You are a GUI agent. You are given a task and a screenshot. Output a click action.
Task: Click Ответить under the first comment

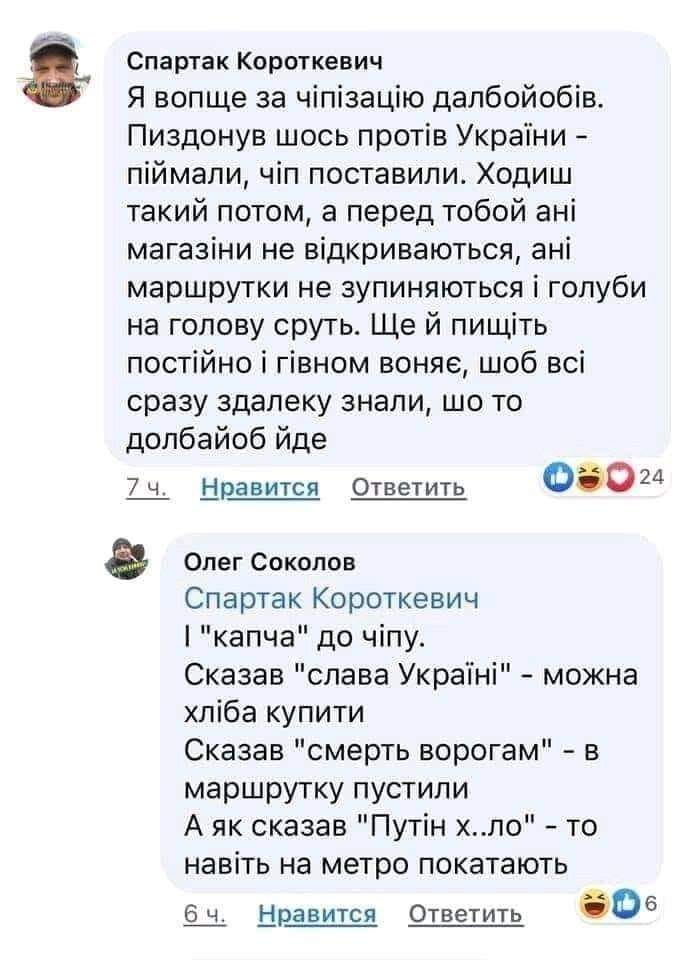click(409, 487)
